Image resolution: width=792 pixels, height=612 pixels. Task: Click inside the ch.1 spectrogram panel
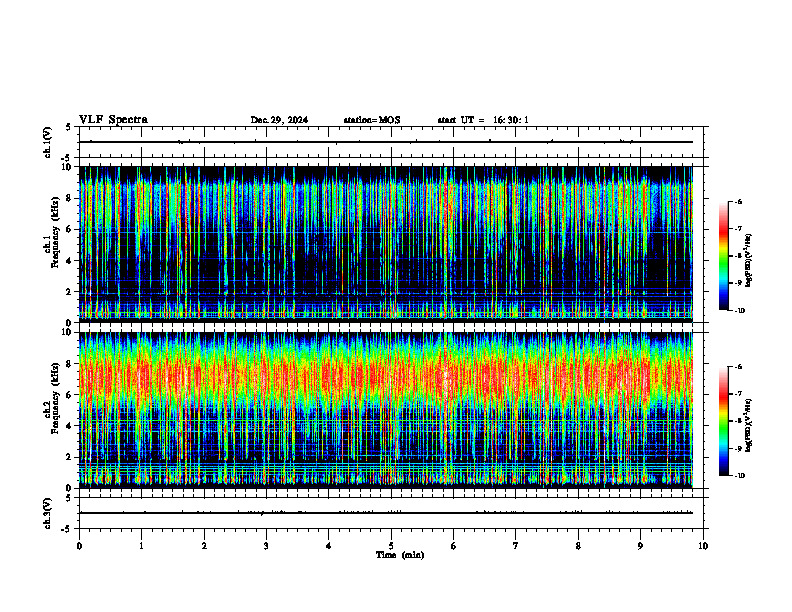pos(386,244)
